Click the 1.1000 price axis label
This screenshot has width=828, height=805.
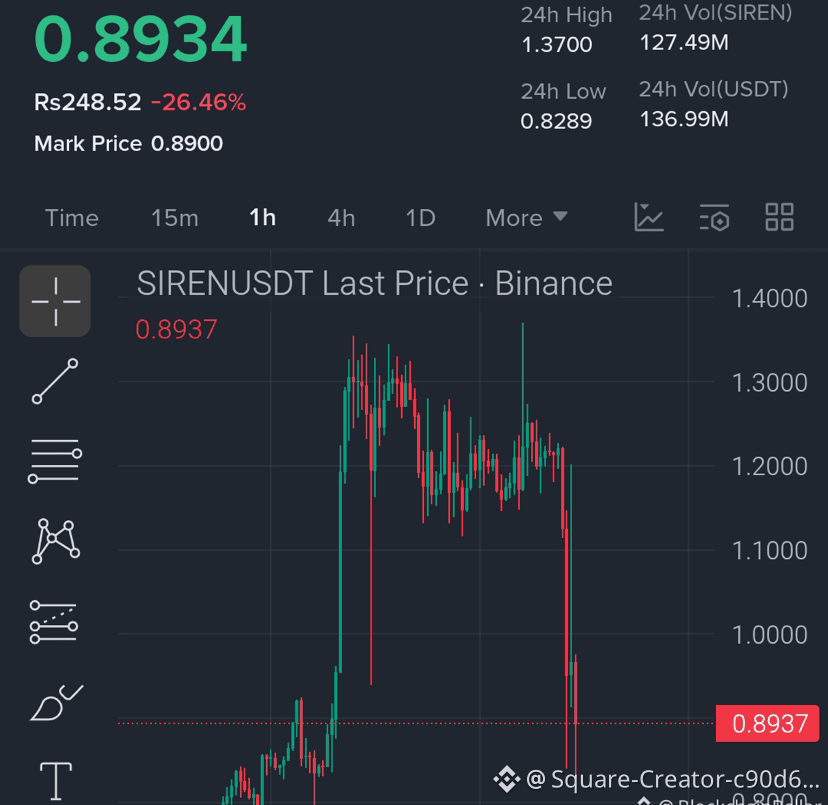coord(769,551)
